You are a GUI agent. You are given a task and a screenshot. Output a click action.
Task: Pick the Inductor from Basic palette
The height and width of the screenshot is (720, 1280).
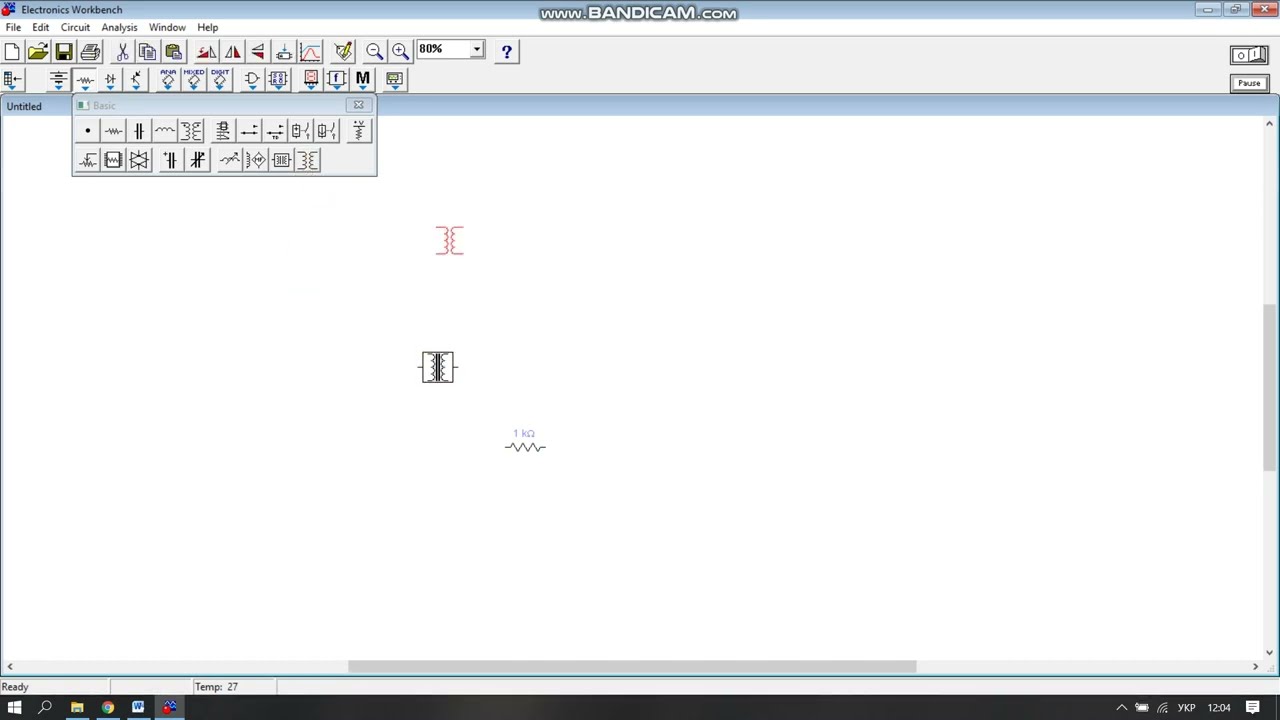pos(165,131)
